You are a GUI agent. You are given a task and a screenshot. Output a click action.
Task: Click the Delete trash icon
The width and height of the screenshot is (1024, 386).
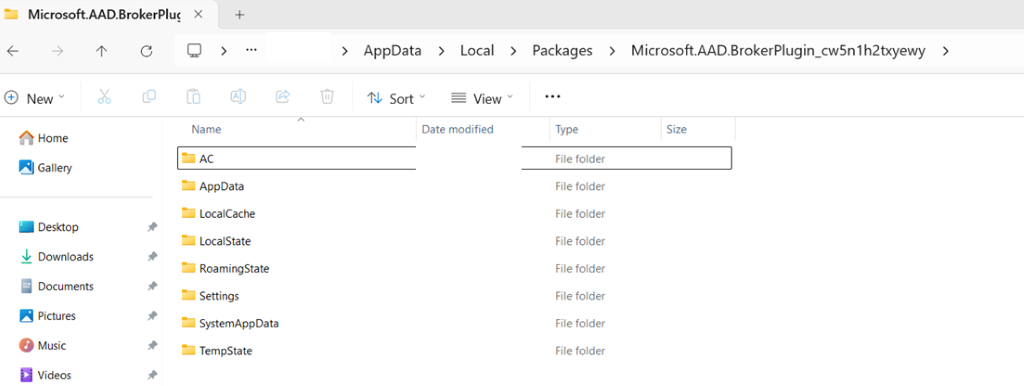click(x=327, y=97)
